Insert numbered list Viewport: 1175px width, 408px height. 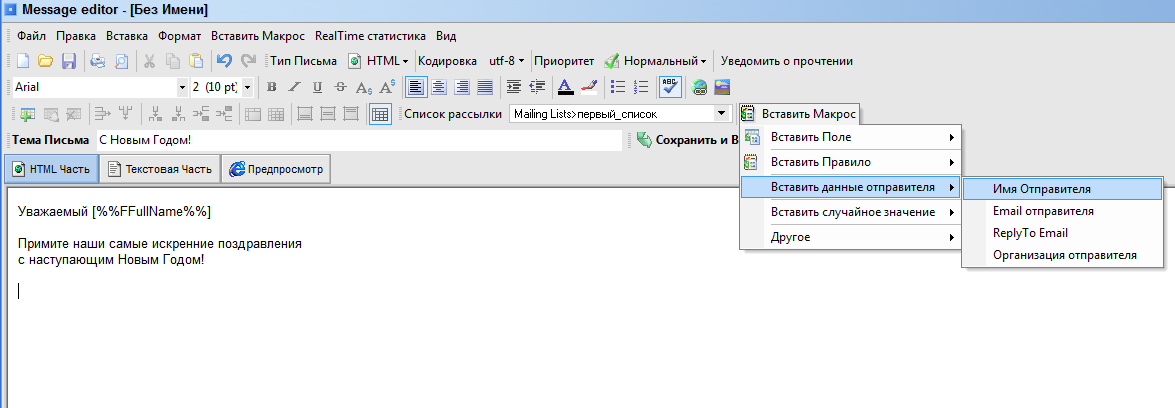click(x=641, y=87)
